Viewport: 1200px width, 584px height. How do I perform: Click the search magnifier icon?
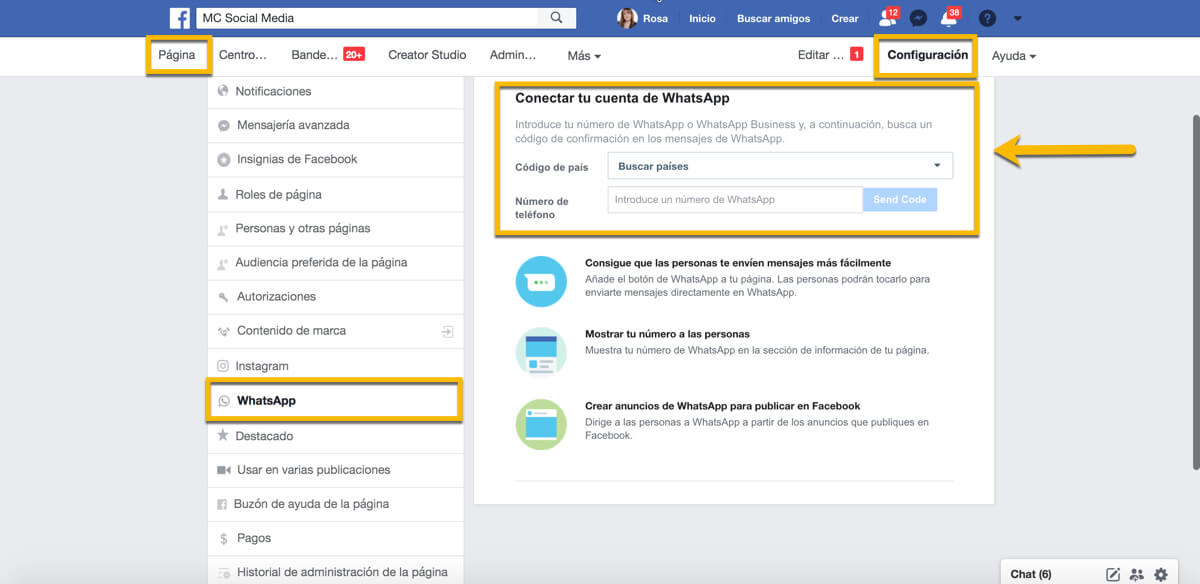click(x=556, y=18)
